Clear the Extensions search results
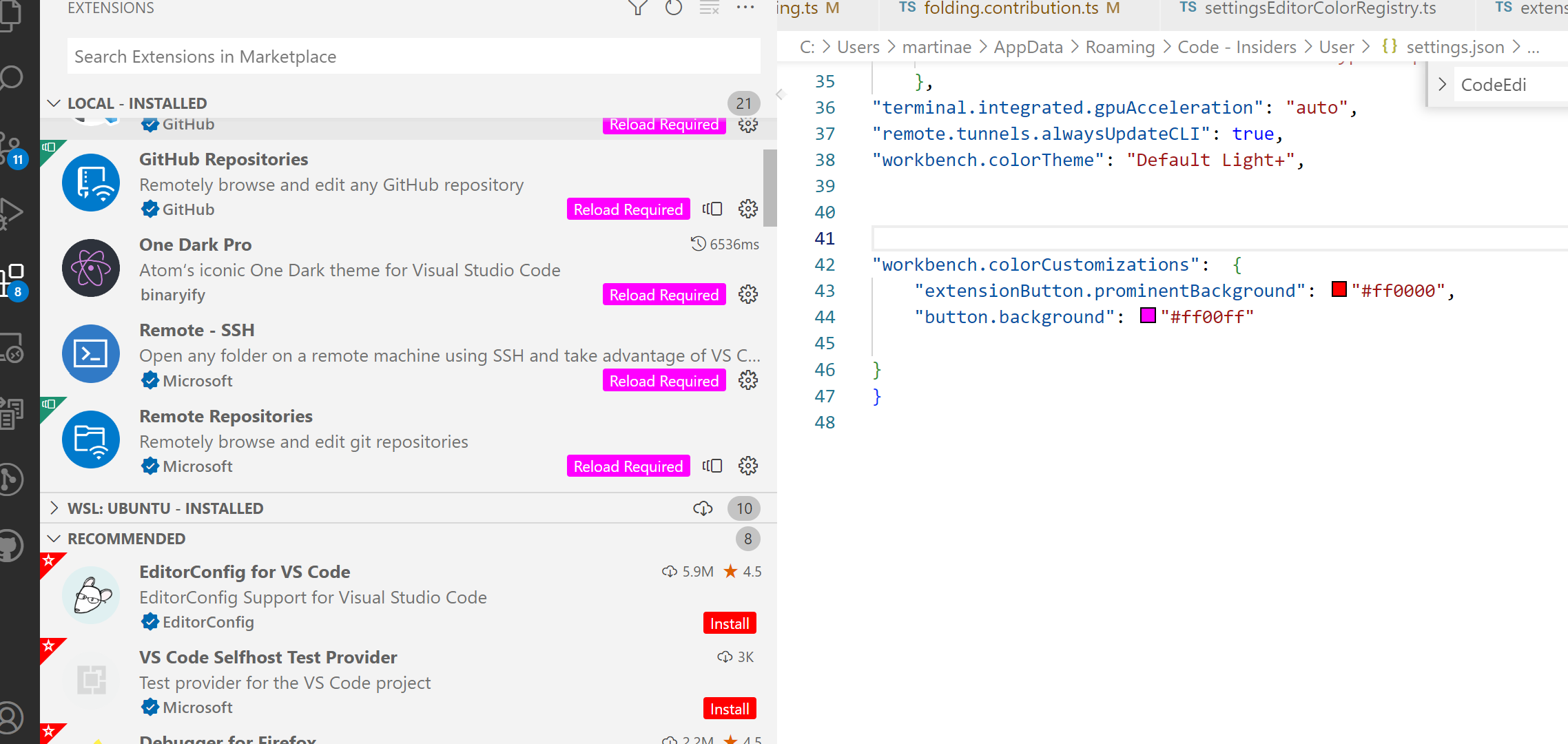The image size is (1568, 744). (x=709, y=8)
